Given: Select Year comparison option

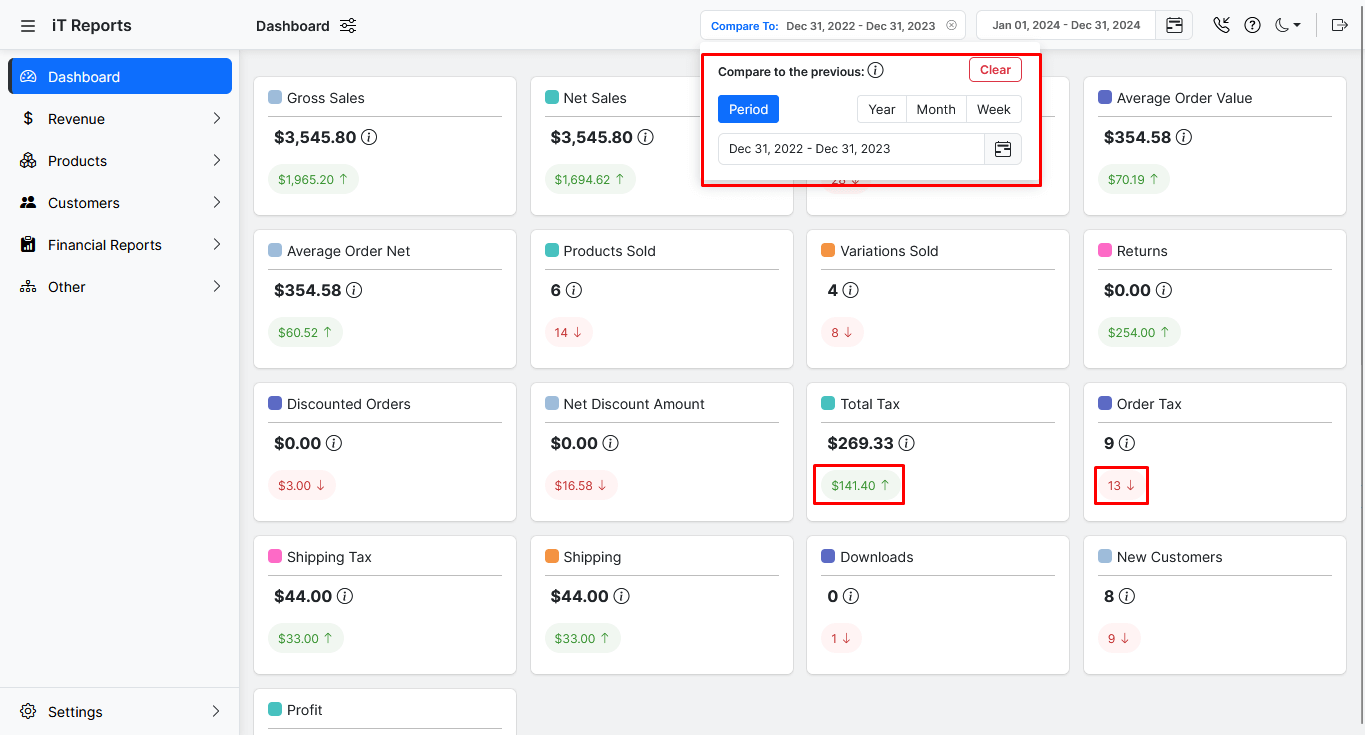Looking at the screenshot, I should (x=881, y=109).
